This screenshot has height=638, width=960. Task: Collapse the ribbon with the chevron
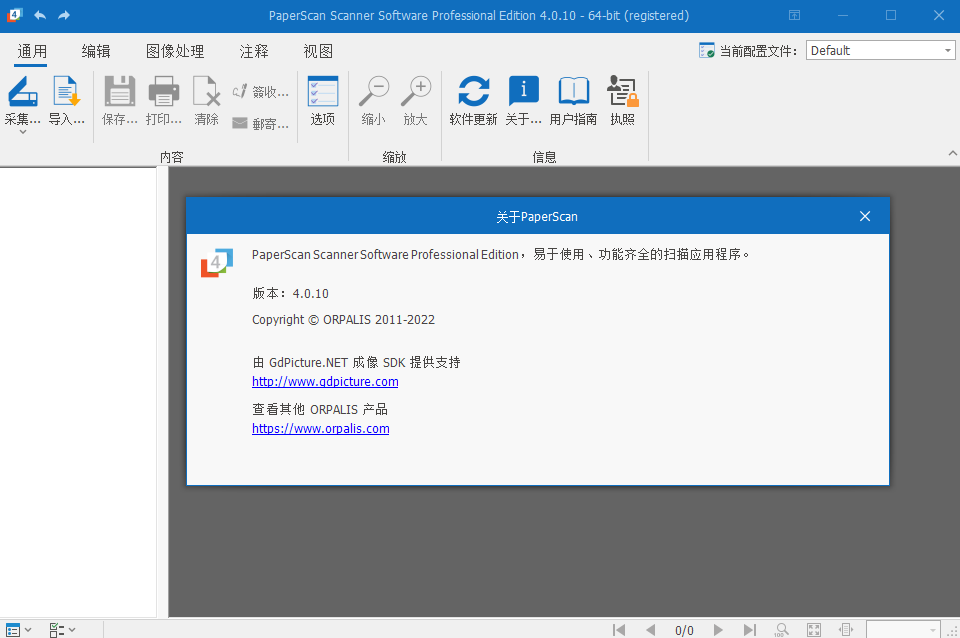tap(953, 153)
